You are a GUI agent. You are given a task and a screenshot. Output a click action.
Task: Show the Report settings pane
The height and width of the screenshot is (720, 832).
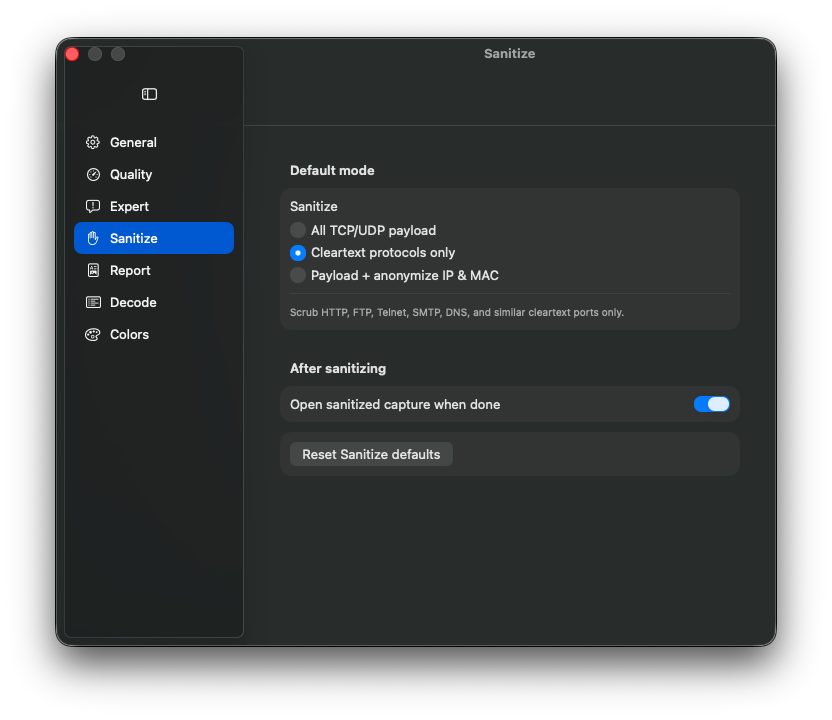pyautogui.click(x=154, y=271)
